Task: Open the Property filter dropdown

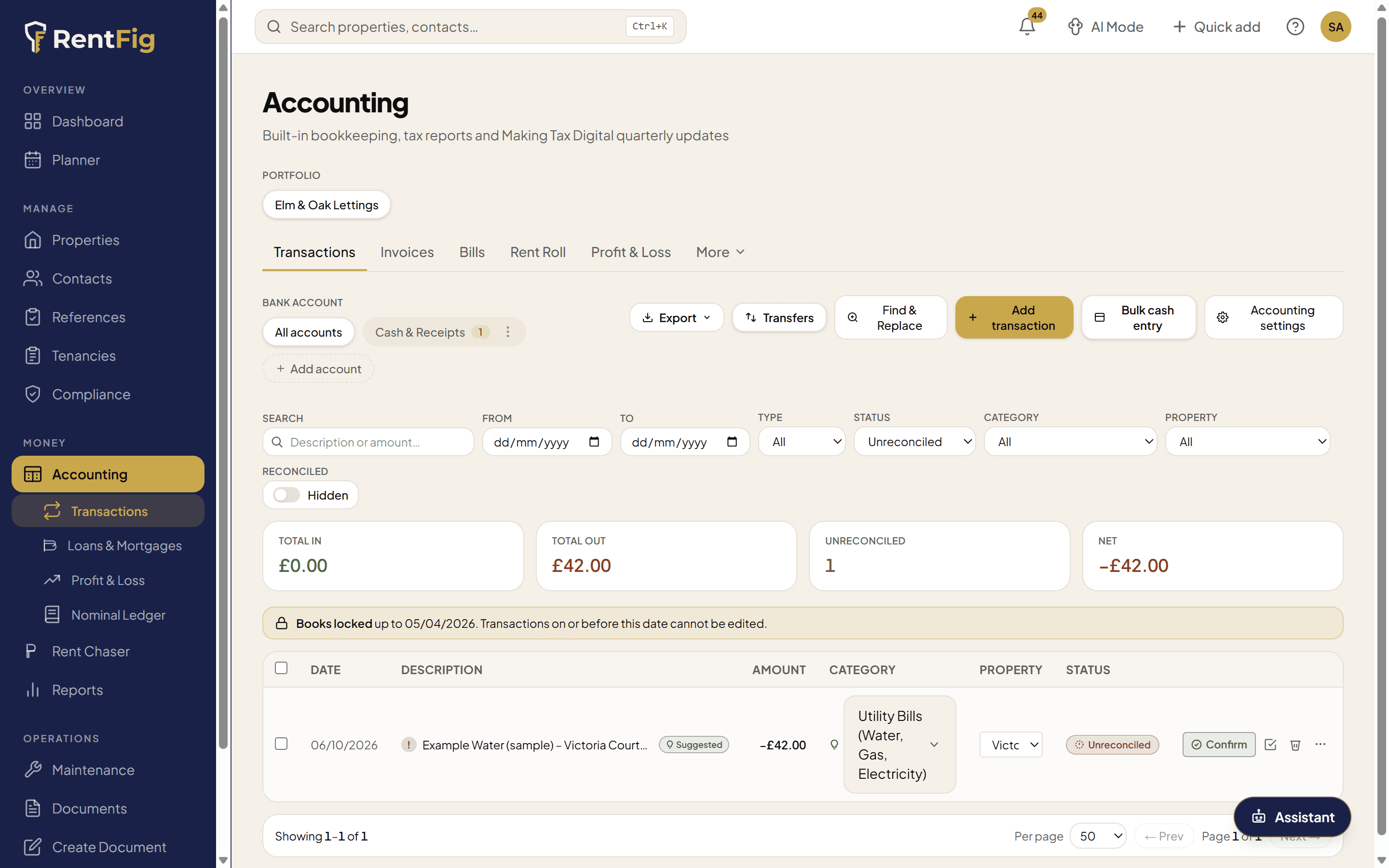Action: tap(1247, 441)
